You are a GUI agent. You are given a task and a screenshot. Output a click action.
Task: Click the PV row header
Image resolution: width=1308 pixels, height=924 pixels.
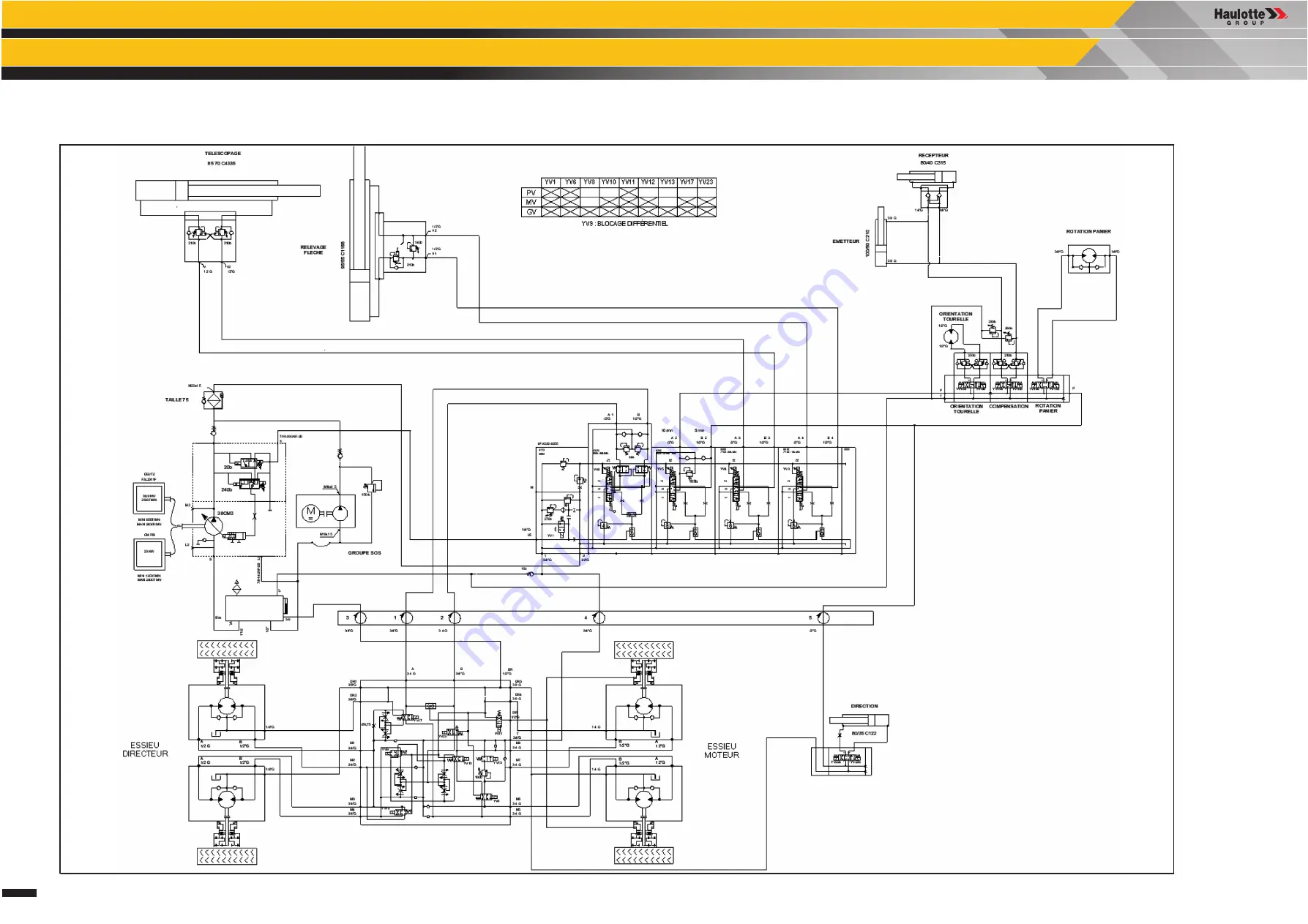pyautogui.click(x=531, y=192)
